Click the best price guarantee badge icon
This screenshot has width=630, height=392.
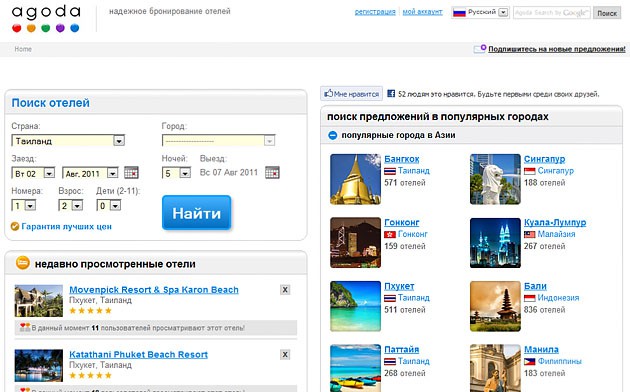pos(15,227)
